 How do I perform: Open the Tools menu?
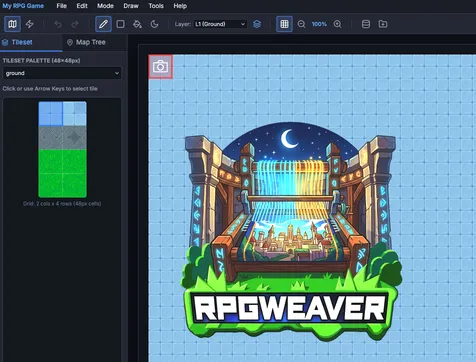tap(156, 6)
